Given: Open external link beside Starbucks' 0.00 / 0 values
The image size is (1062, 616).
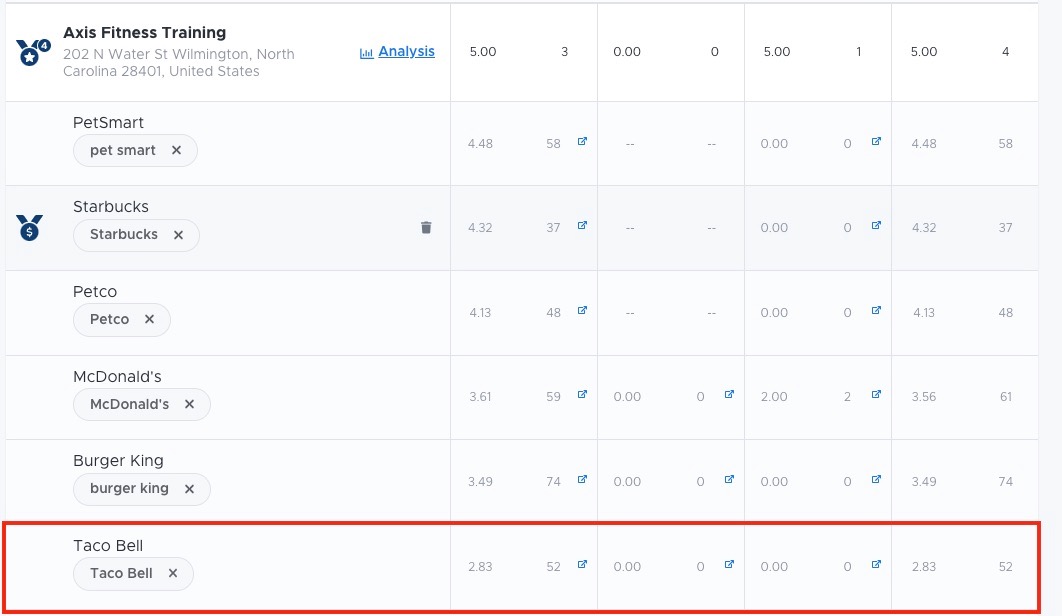Looking at the screenshot, I should [x=876, y=226].
